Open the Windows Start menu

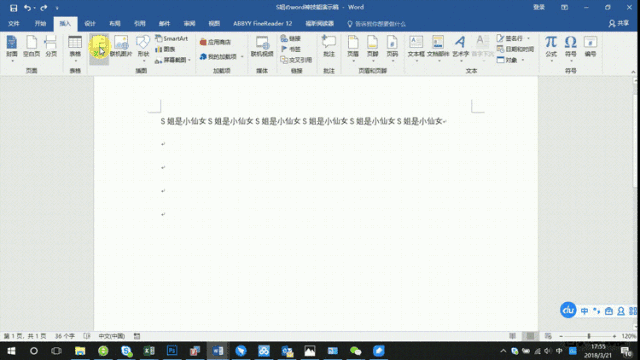point(11,351)
